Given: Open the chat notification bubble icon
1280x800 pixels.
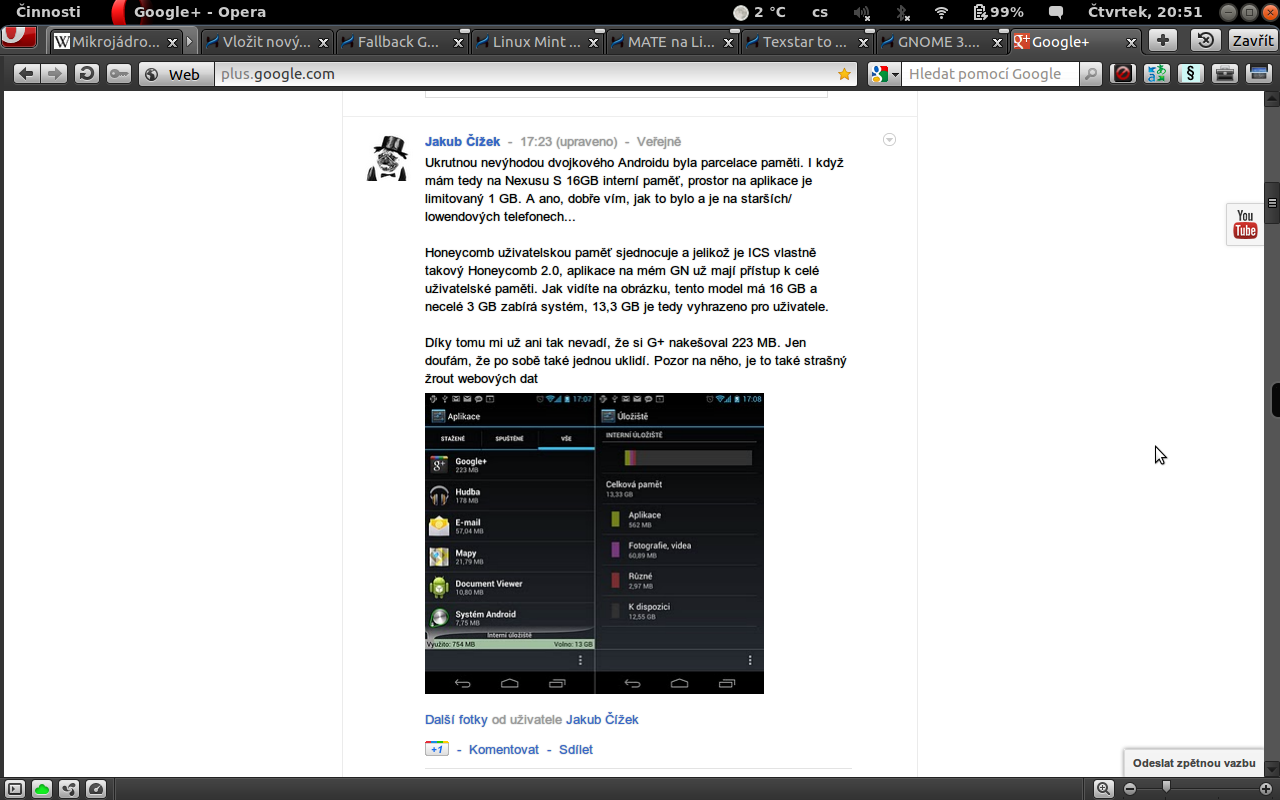Looking at the screenshot, I should coord(1056,12).
